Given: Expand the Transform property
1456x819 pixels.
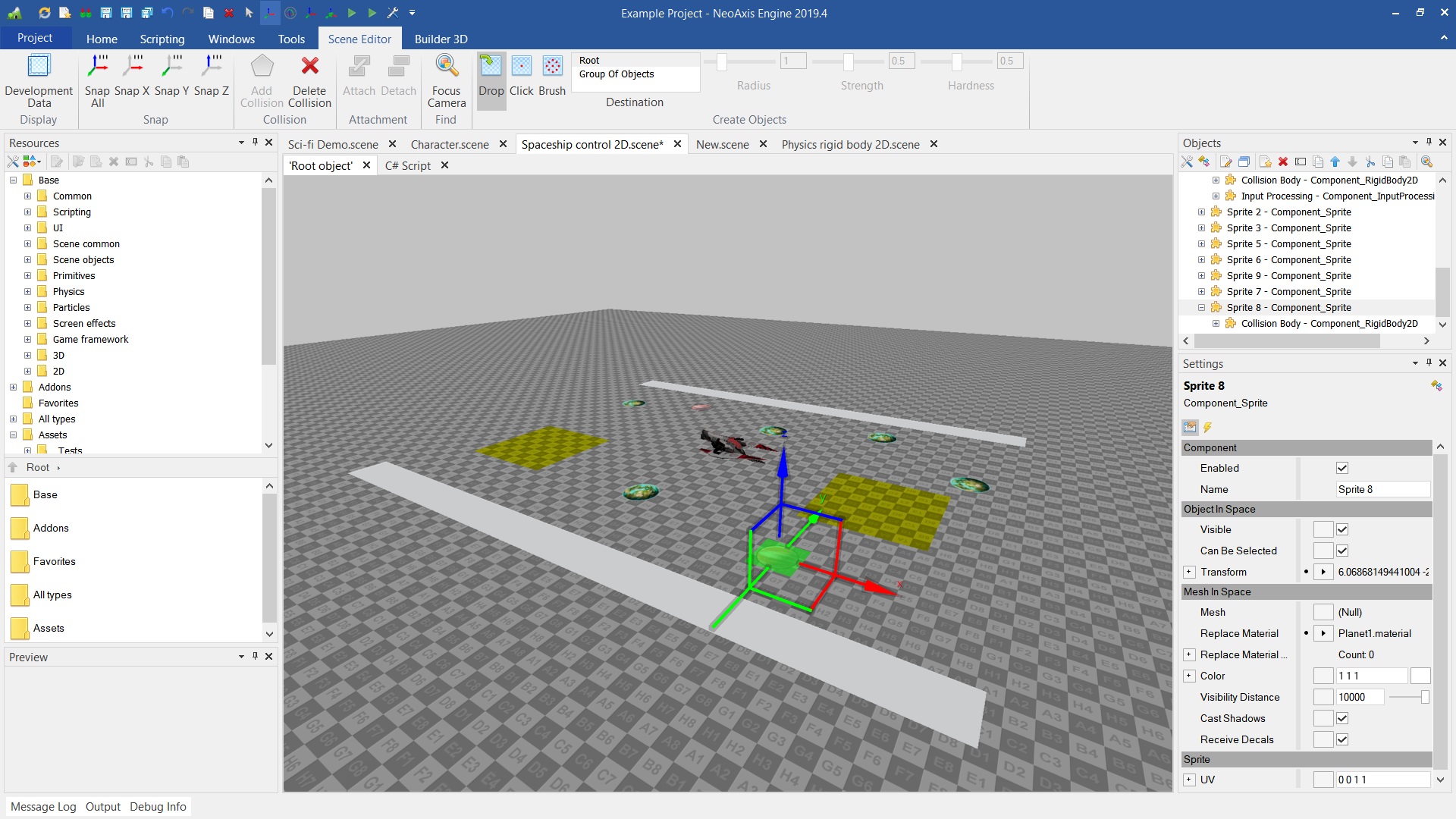Looking at the screenshot, I should [x=1189, y=573].
